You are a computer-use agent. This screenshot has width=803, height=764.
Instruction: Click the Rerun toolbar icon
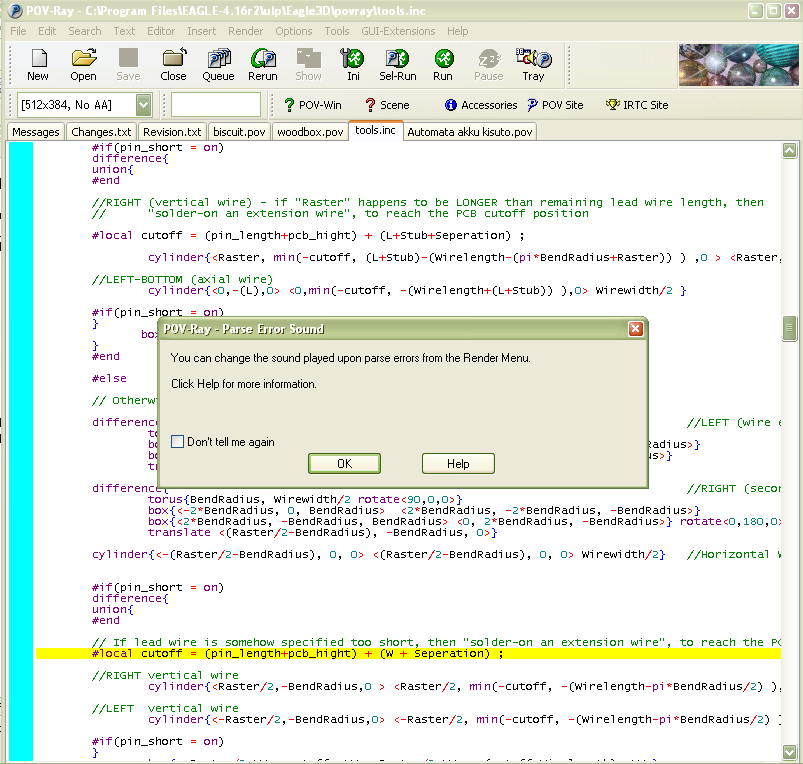(263, 65)
